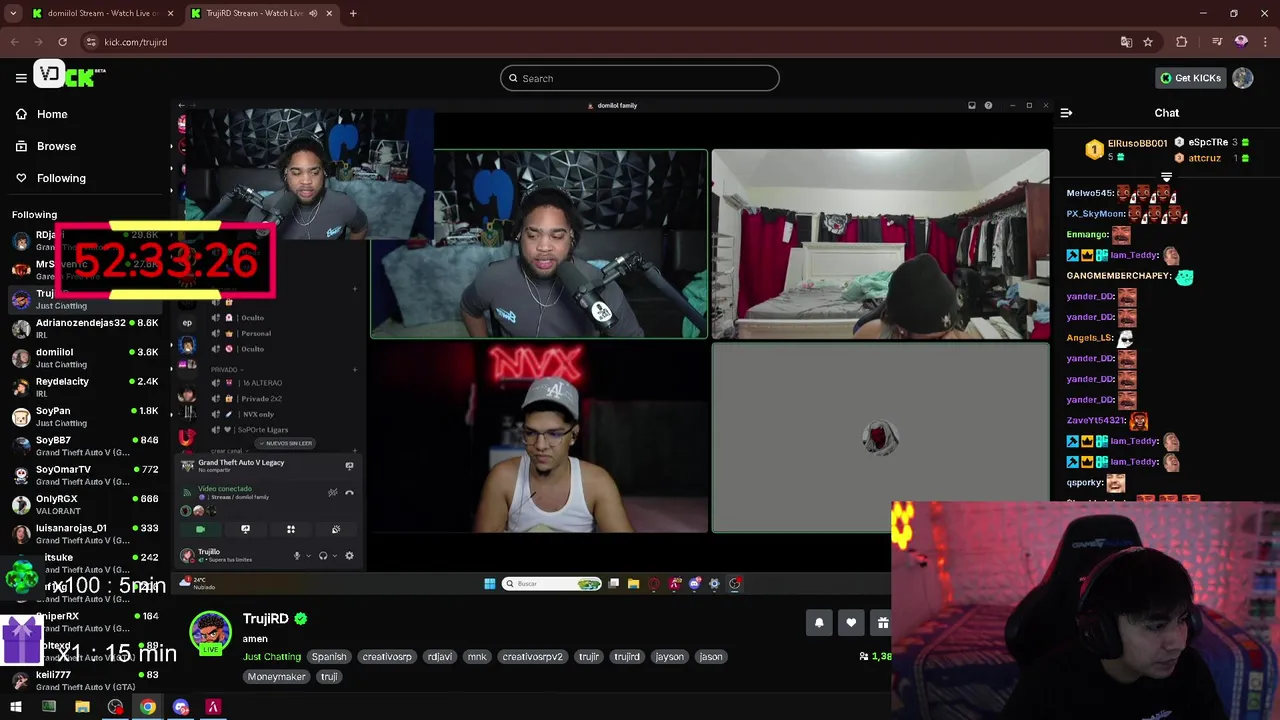Open SoyBB7 channel in Following list
Viewport: 1280px width, 720px height.
click(x=85, y=445)
